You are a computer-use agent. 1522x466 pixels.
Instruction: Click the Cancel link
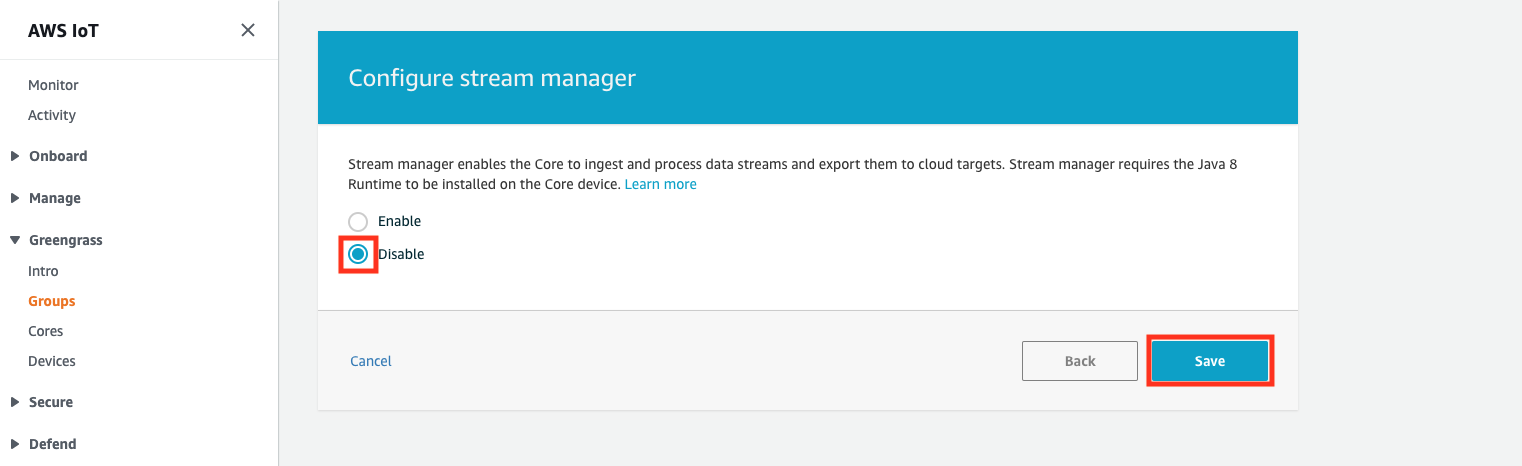pyautogui.click(x=371, y=361)
